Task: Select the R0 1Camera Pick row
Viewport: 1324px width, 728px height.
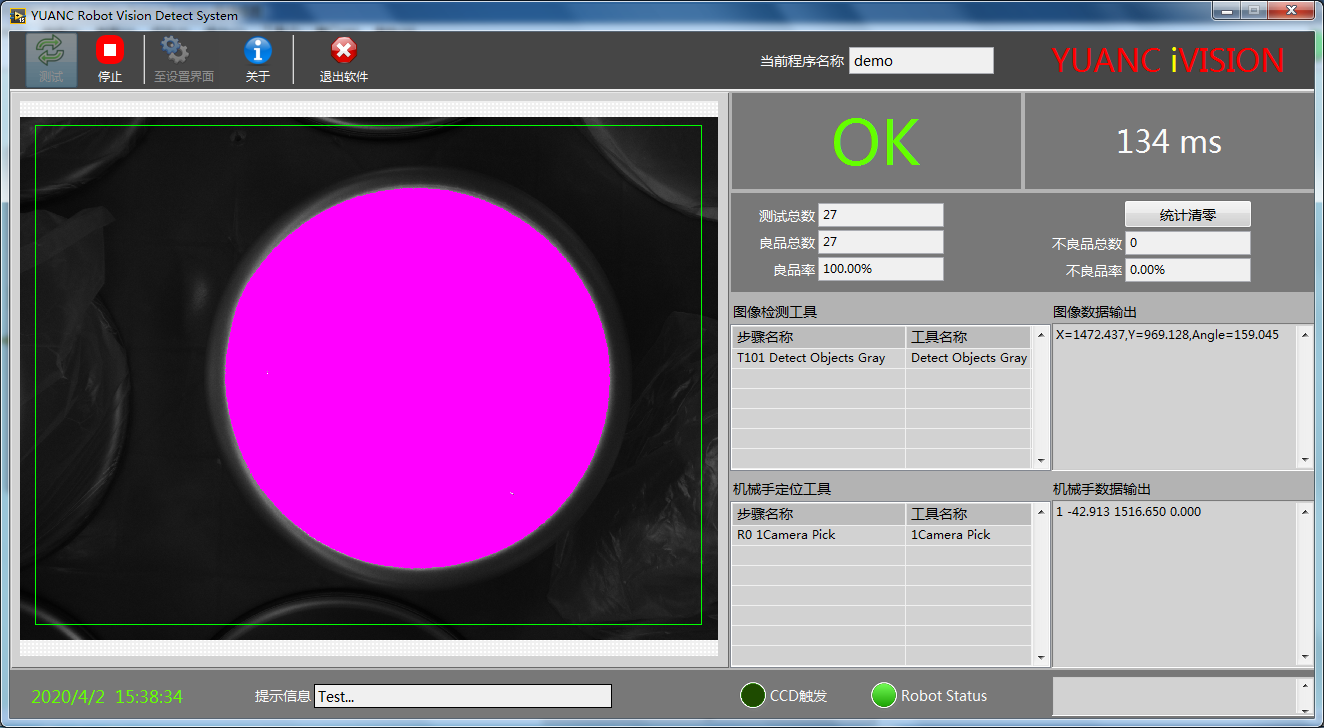Action: (x=818, y=535)
